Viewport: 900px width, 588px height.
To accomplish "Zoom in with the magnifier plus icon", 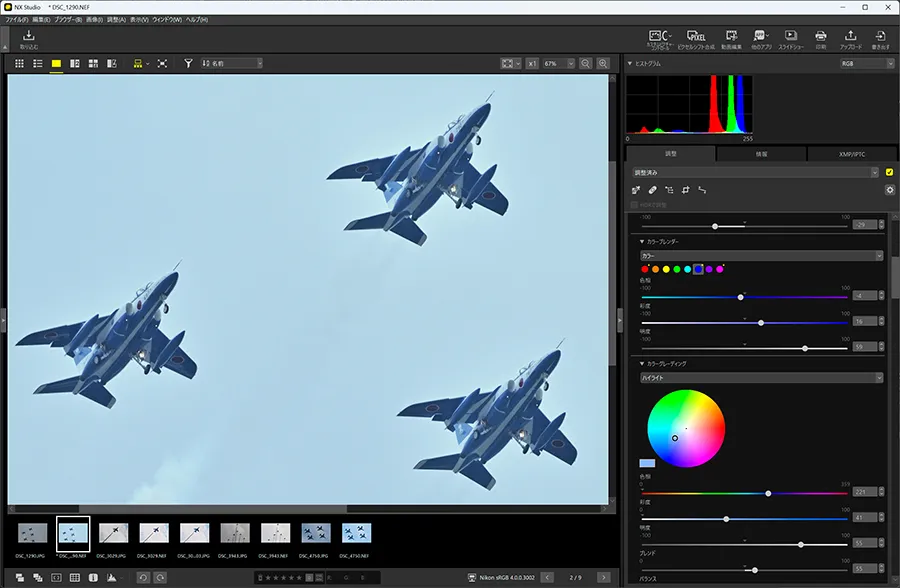I will [x=603, y=63].
